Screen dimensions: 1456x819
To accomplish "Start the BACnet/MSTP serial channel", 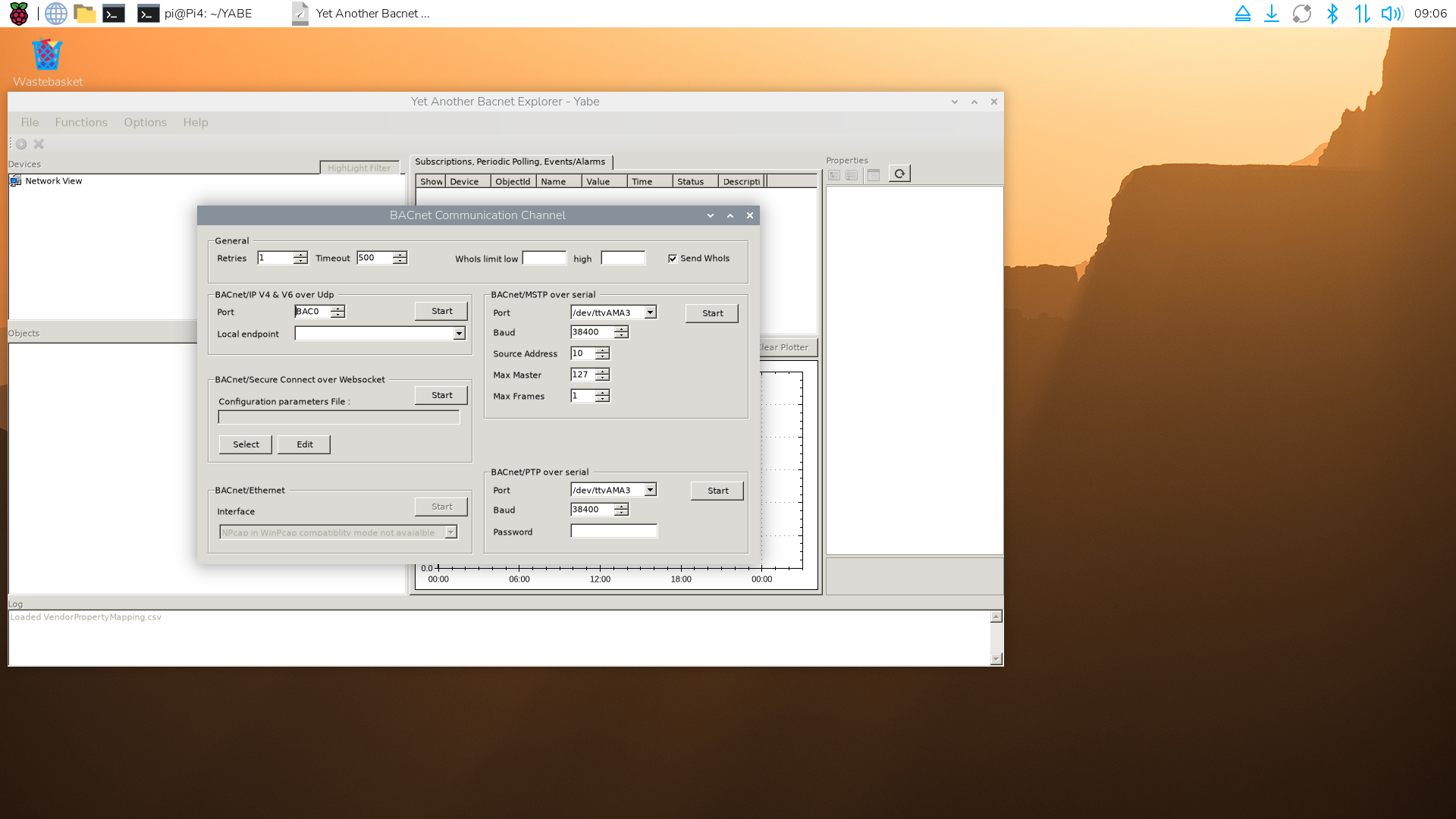I will pos(712,313).
